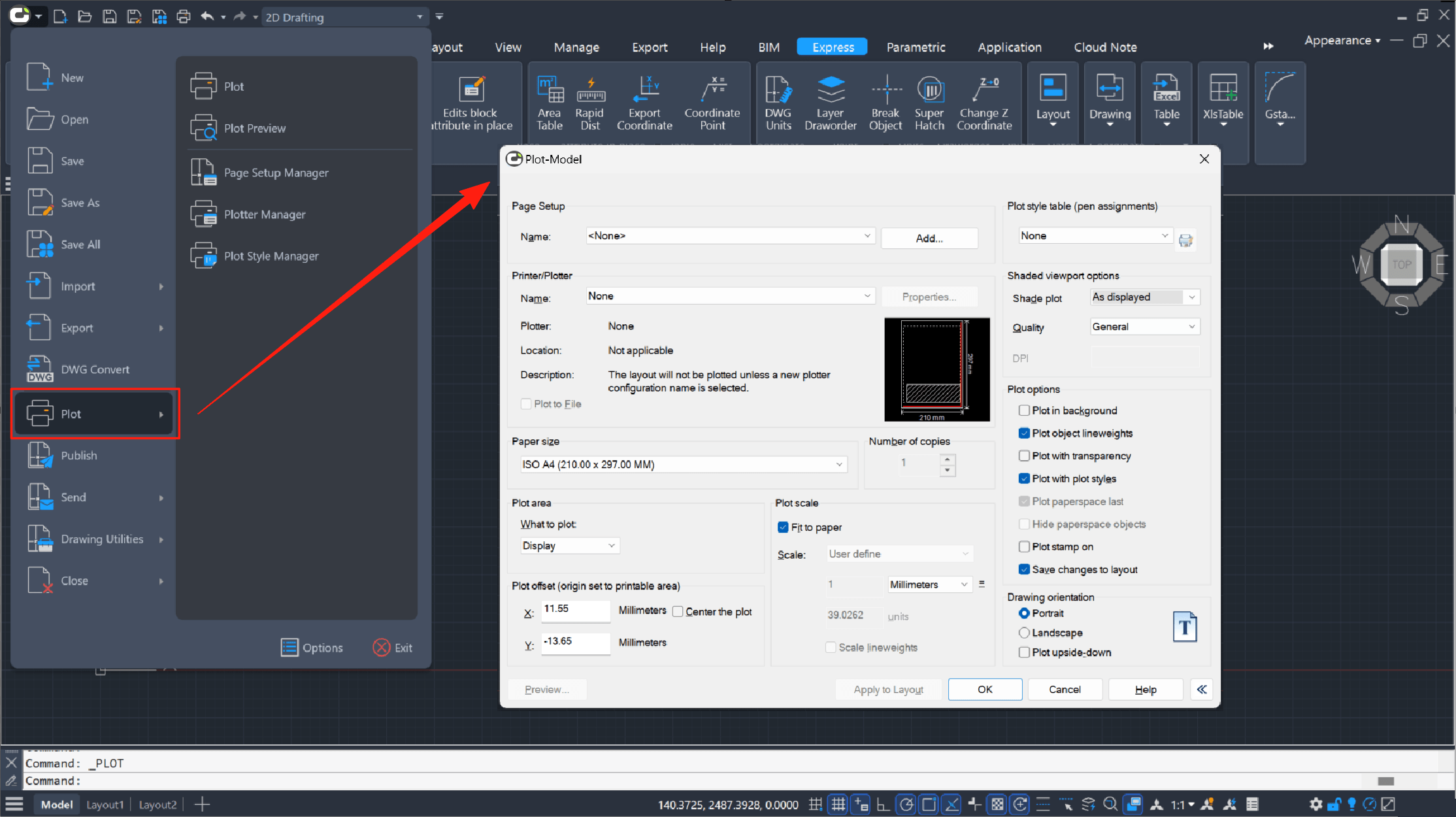Click the OK button
This screenshot has height=817, width=1456.
coord(984,690)
